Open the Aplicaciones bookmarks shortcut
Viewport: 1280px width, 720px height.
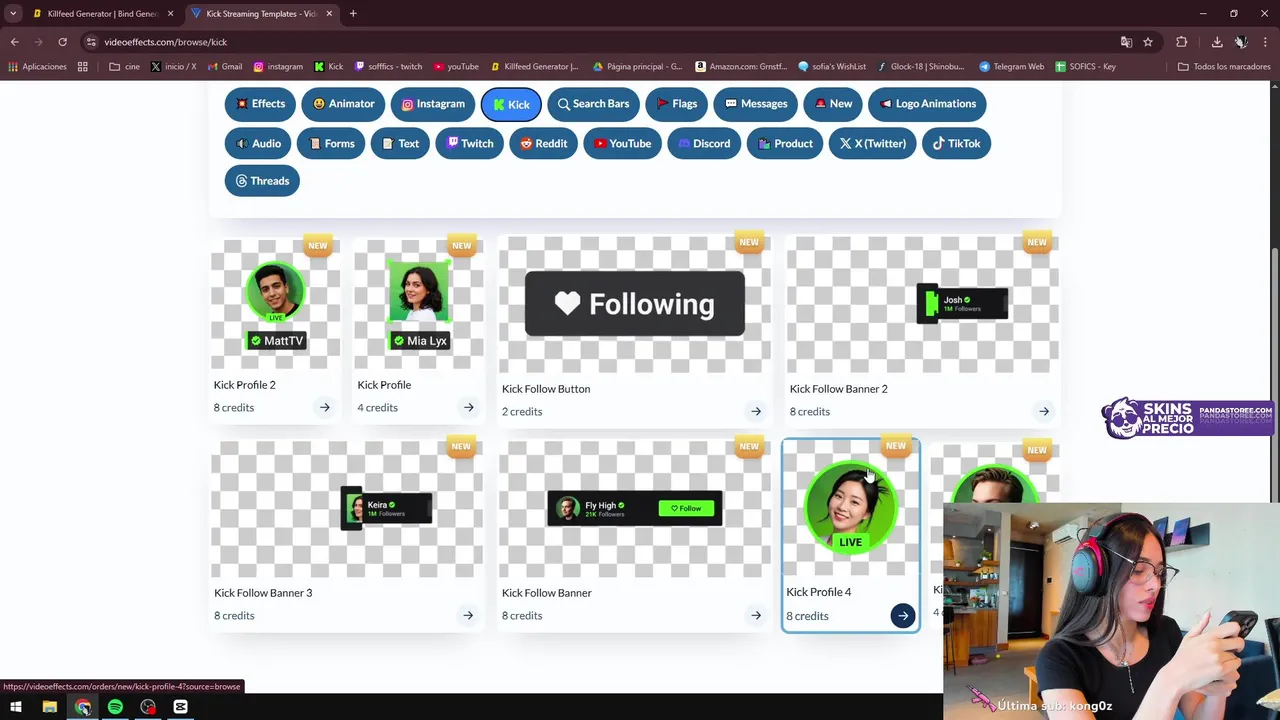point(37,67)
